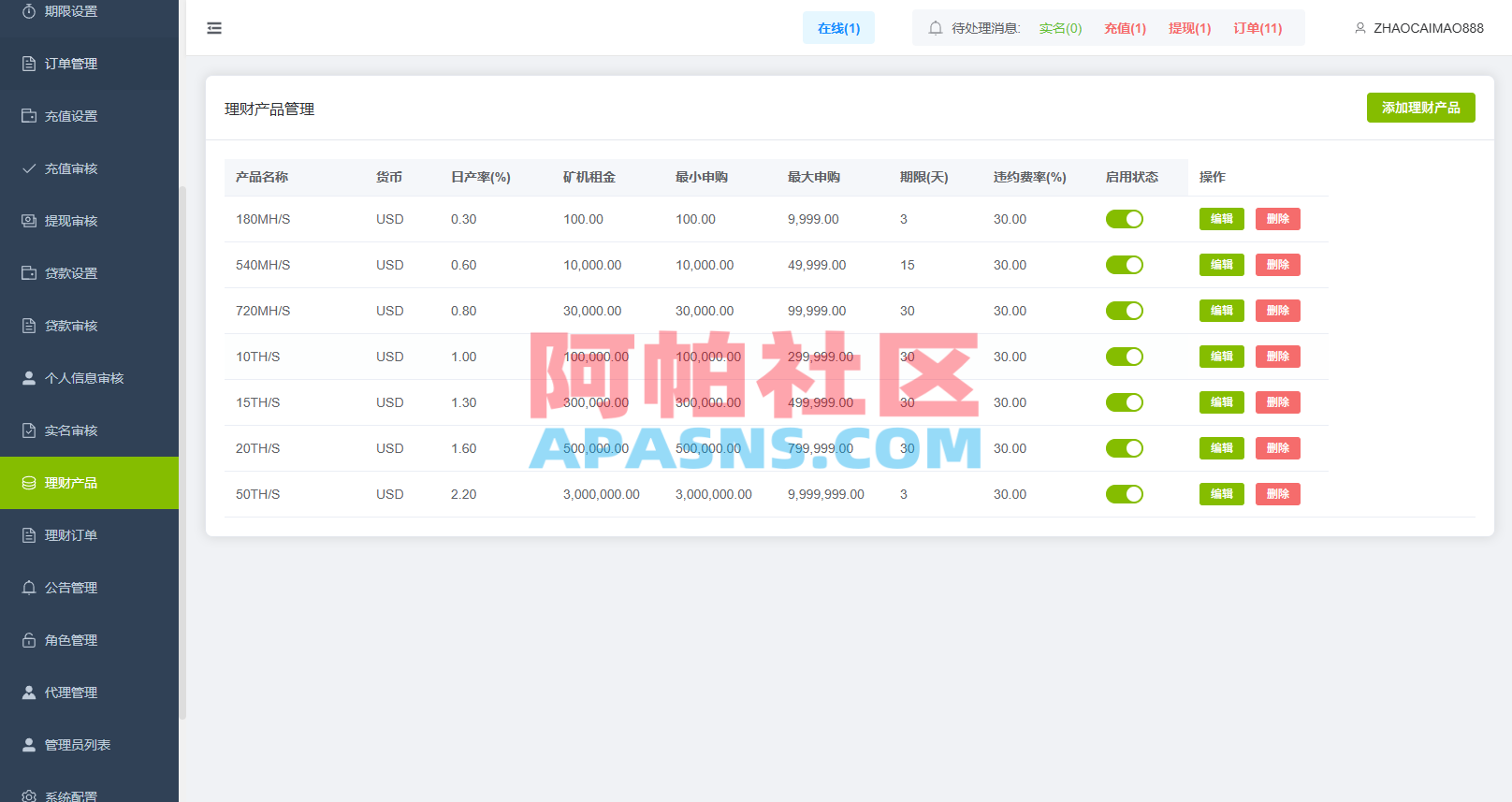Image resolution: width=1512 pixels, height=802 pixels.
Task: Click the notification bell icon
Action: pyautogui.click(x=936, y=28)
